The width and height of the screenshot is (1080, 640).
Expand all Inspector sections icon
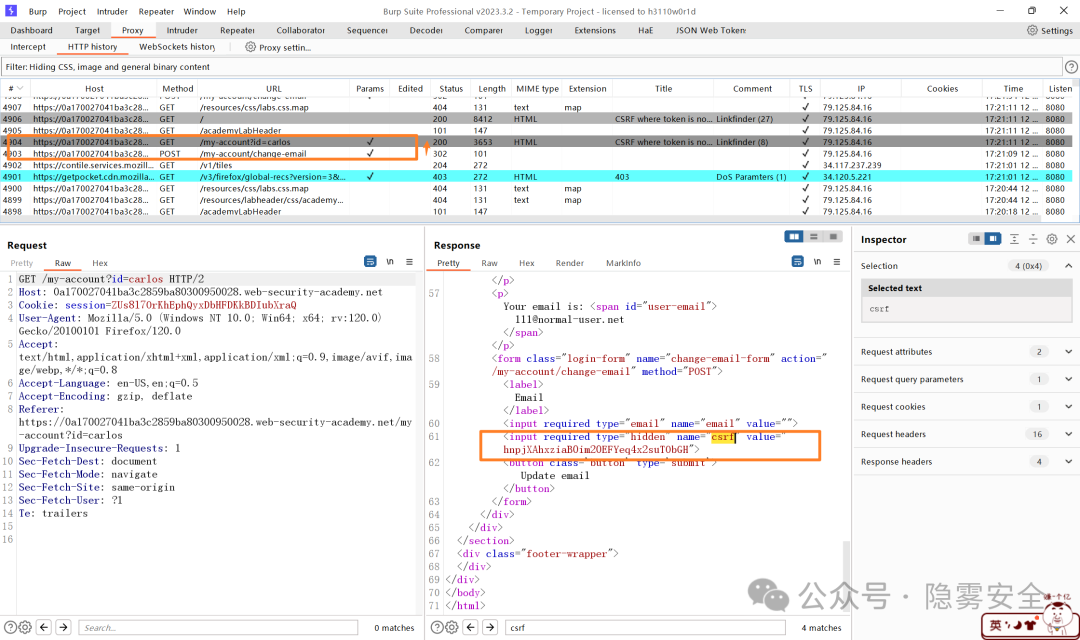point(1014,239)
